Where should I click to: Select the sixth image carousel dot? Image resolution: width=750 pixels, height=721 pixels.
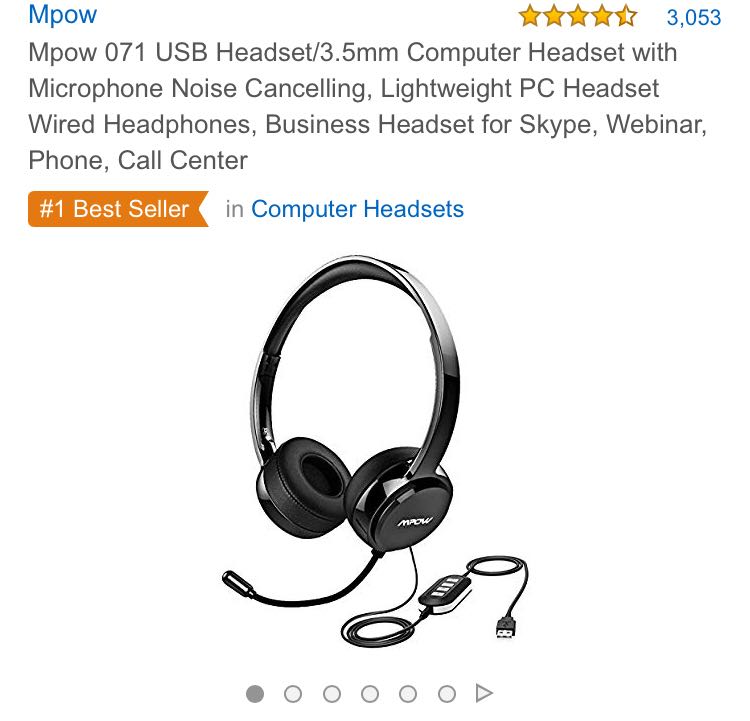click(447, 694)
